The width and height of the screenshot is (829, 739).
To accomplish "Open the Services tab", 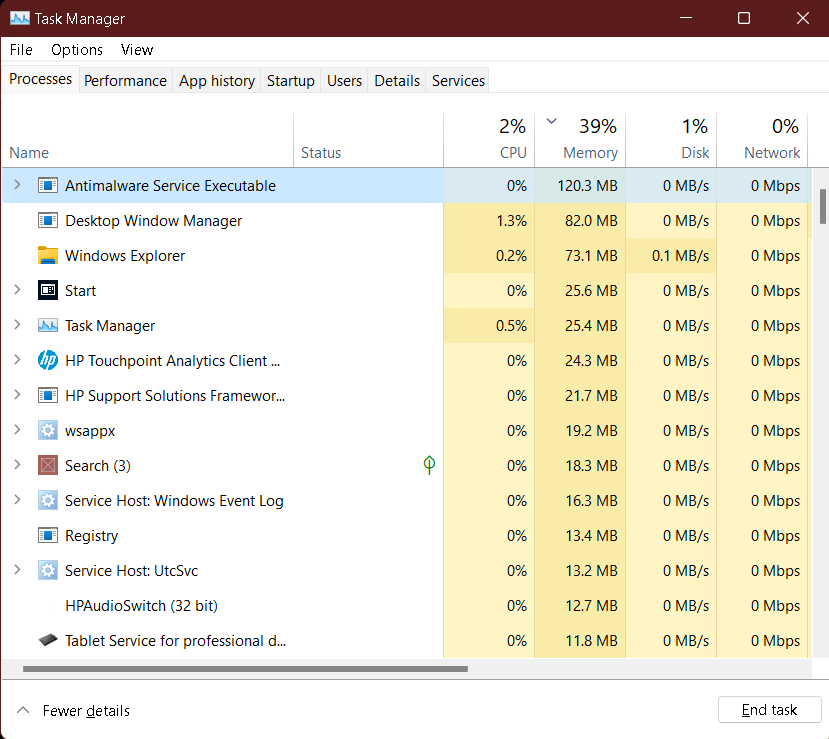I will pyautogui.click(x=458, y=81).
